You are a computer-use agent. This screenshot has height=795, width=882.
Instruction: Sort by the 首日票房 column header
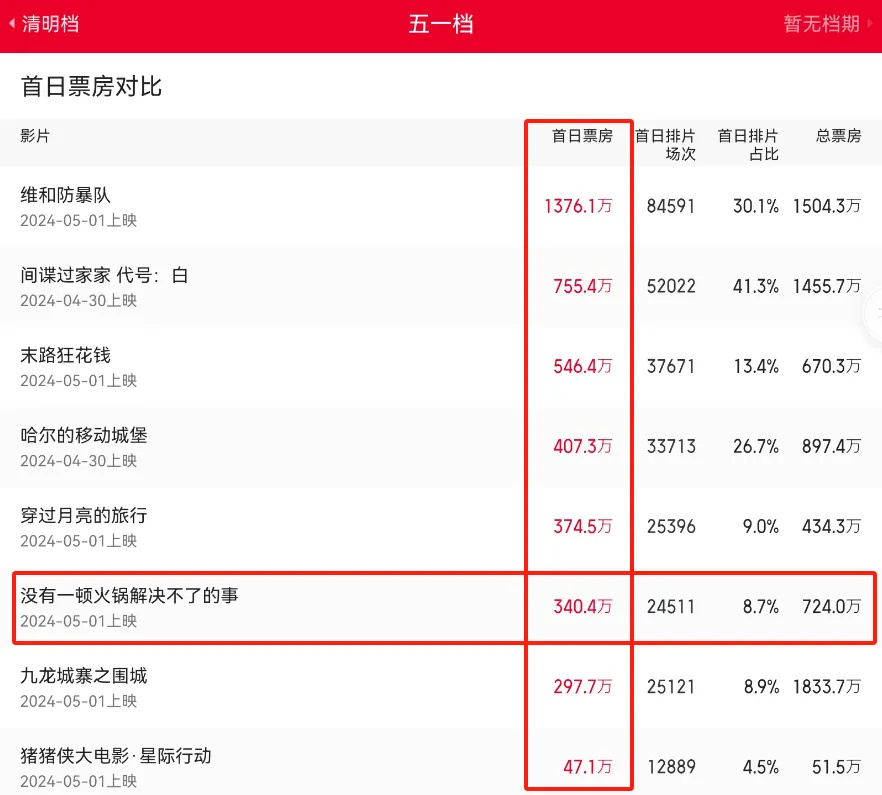pyautogui.click(x=582, y=136)
